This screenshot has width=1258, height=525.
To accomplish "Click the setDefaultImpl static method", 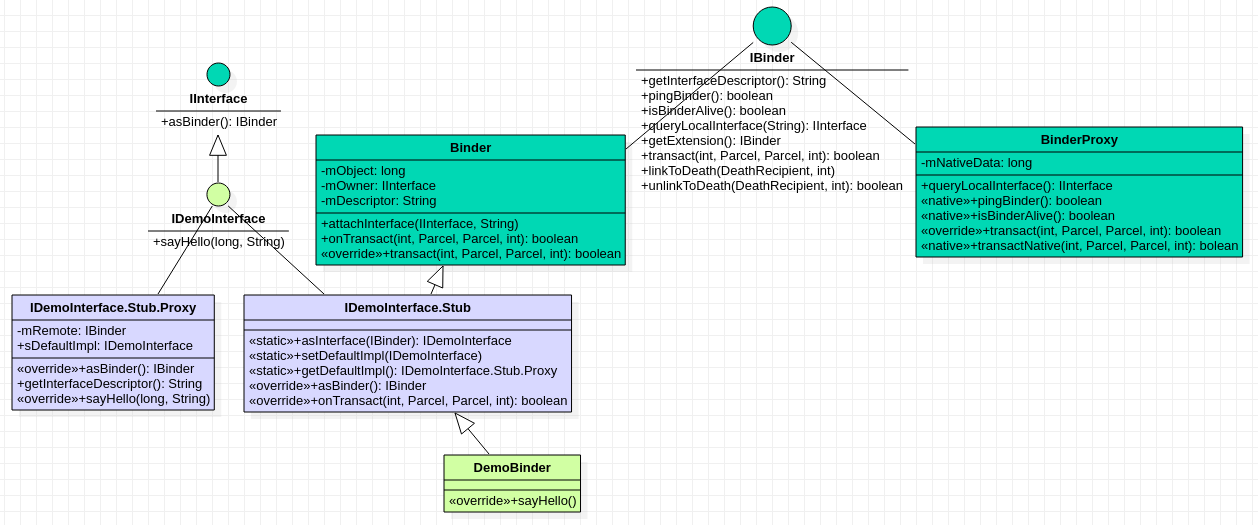I will click(365, 356).
